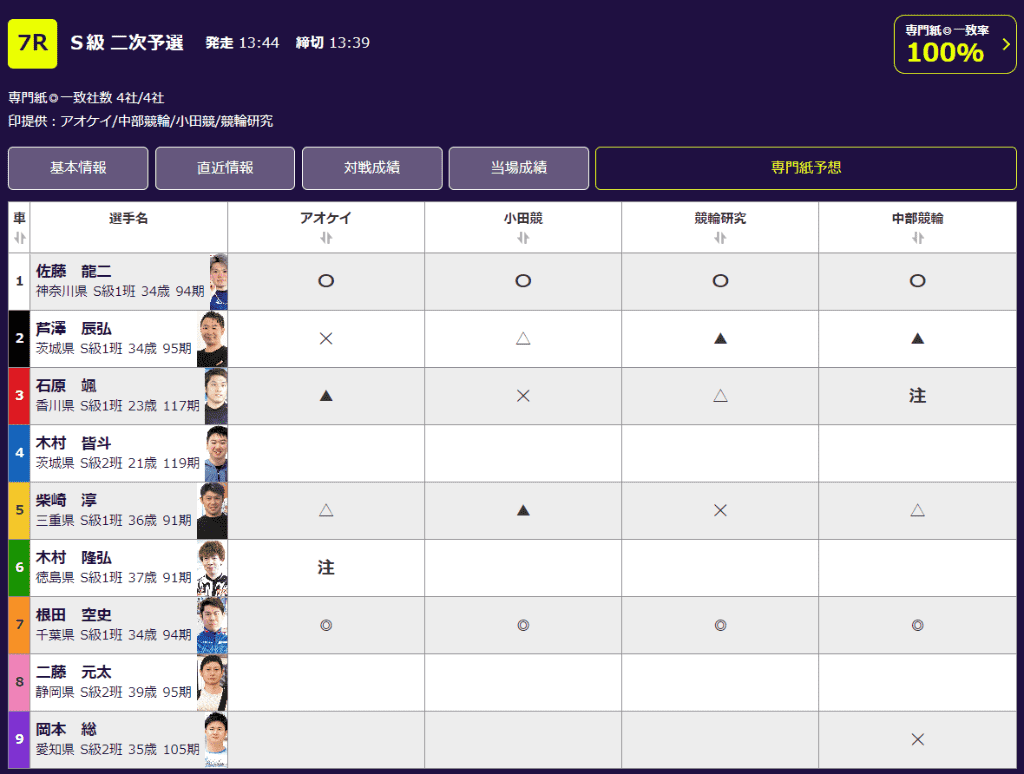
Task: Click the double-circle mark for 根田 in アオケイ
Action: [x=325, y=625]
